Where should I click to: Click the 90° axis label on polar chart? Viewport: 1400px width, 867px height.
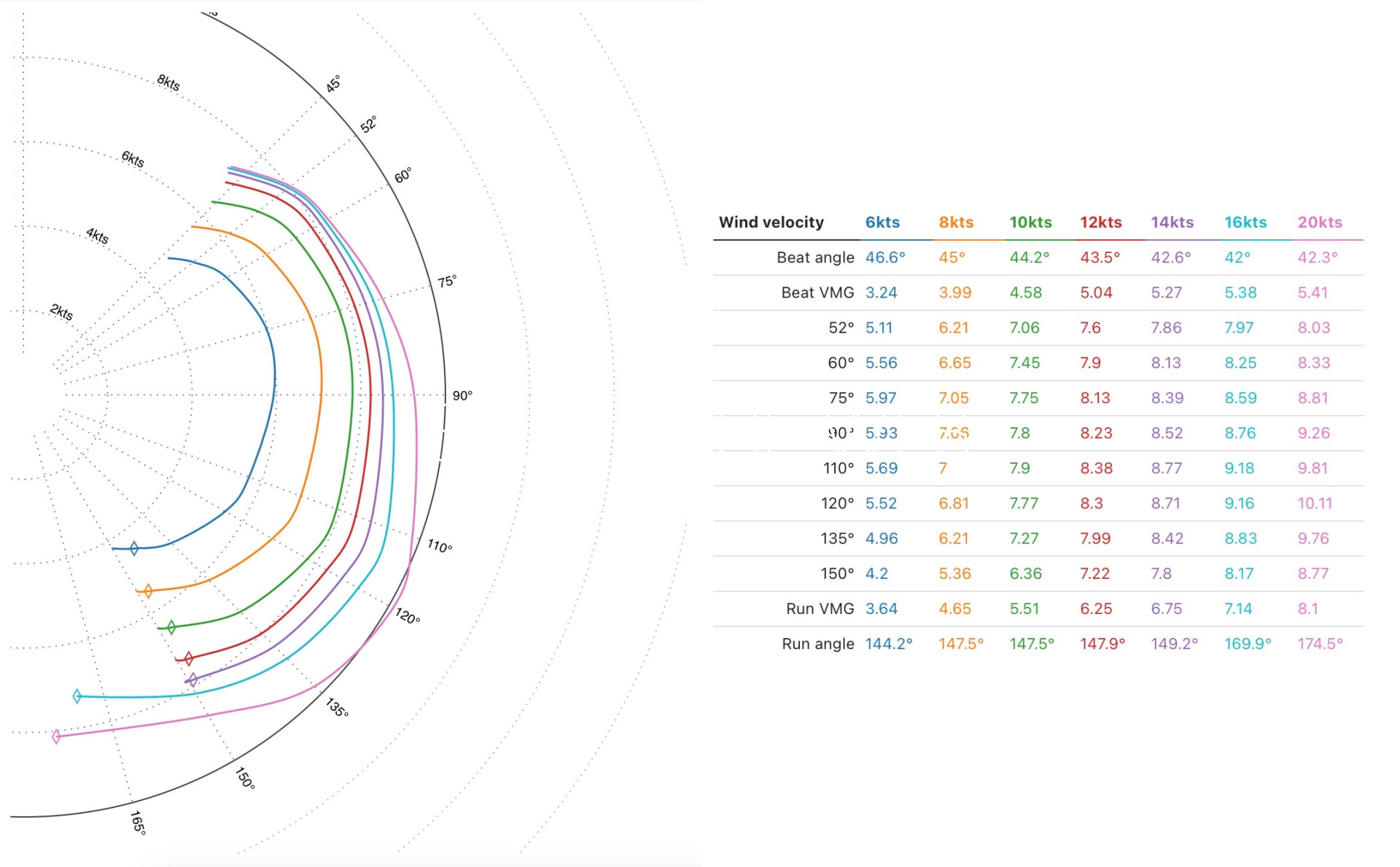pyautogui.click(x=462, y=395)
